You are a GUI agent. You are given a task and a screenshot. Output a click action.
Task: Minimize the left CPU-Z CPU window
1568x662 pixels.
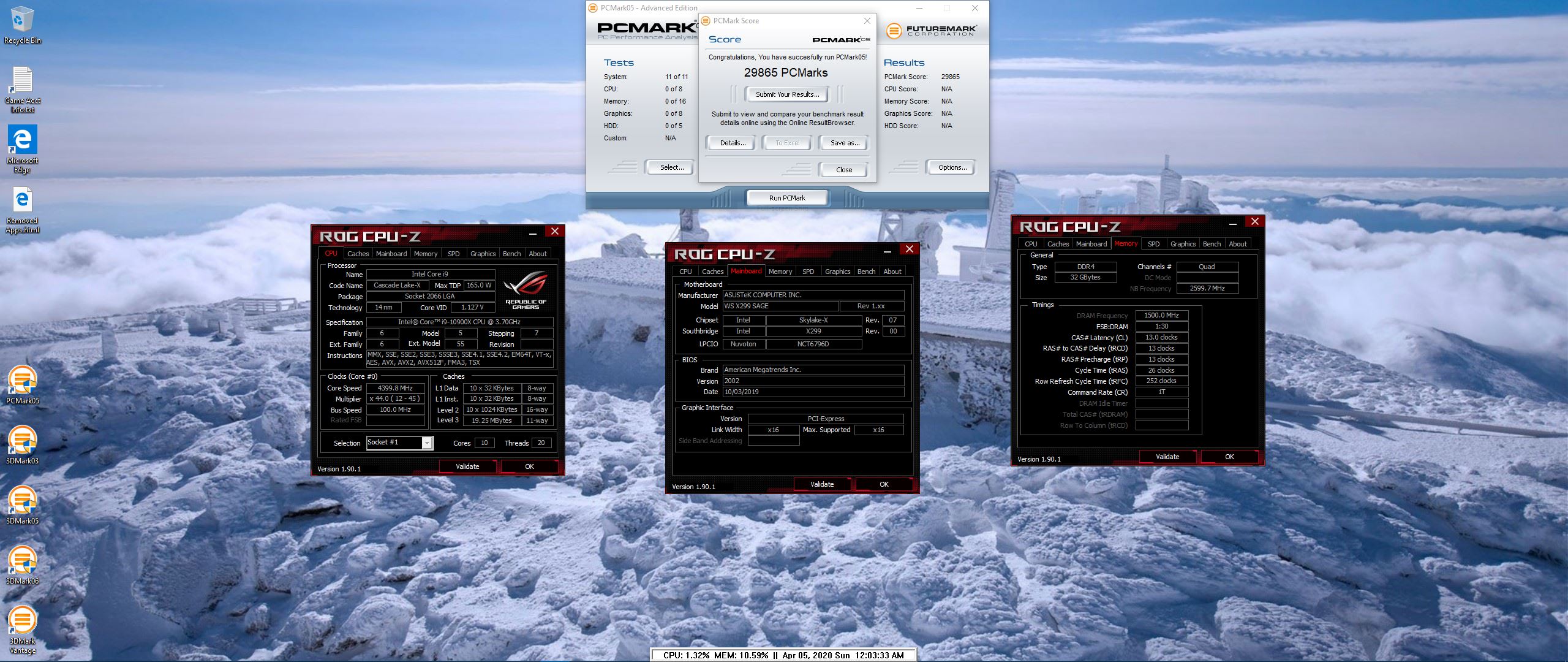tap(533, 232)
